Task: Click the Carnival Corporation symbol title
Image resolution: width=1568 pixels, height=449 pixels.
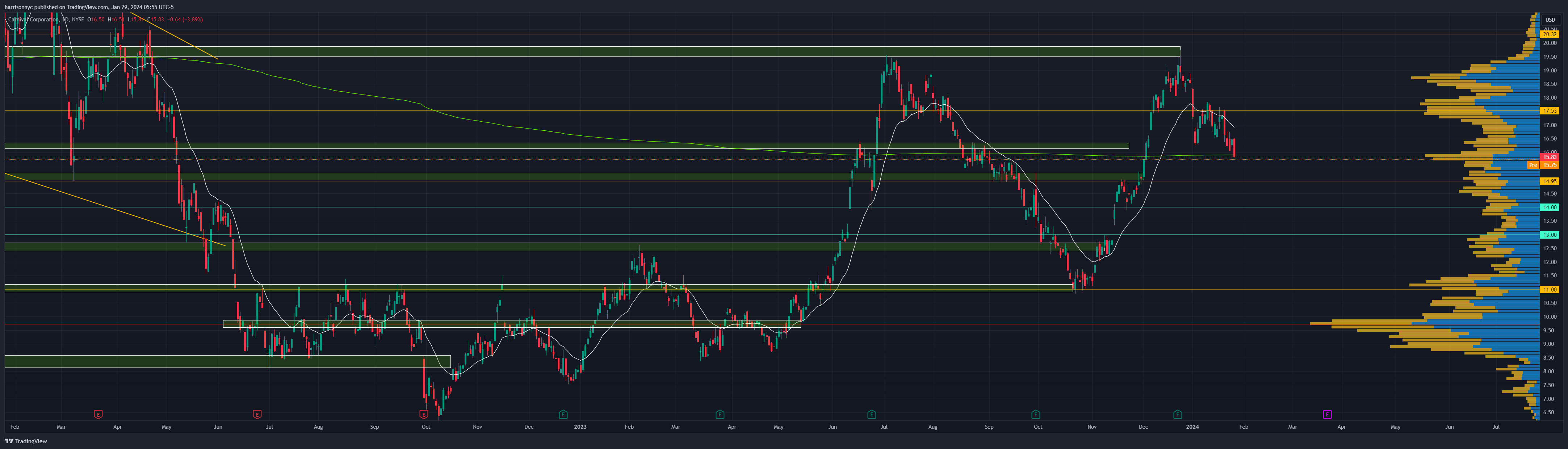Action: (33, 20)
